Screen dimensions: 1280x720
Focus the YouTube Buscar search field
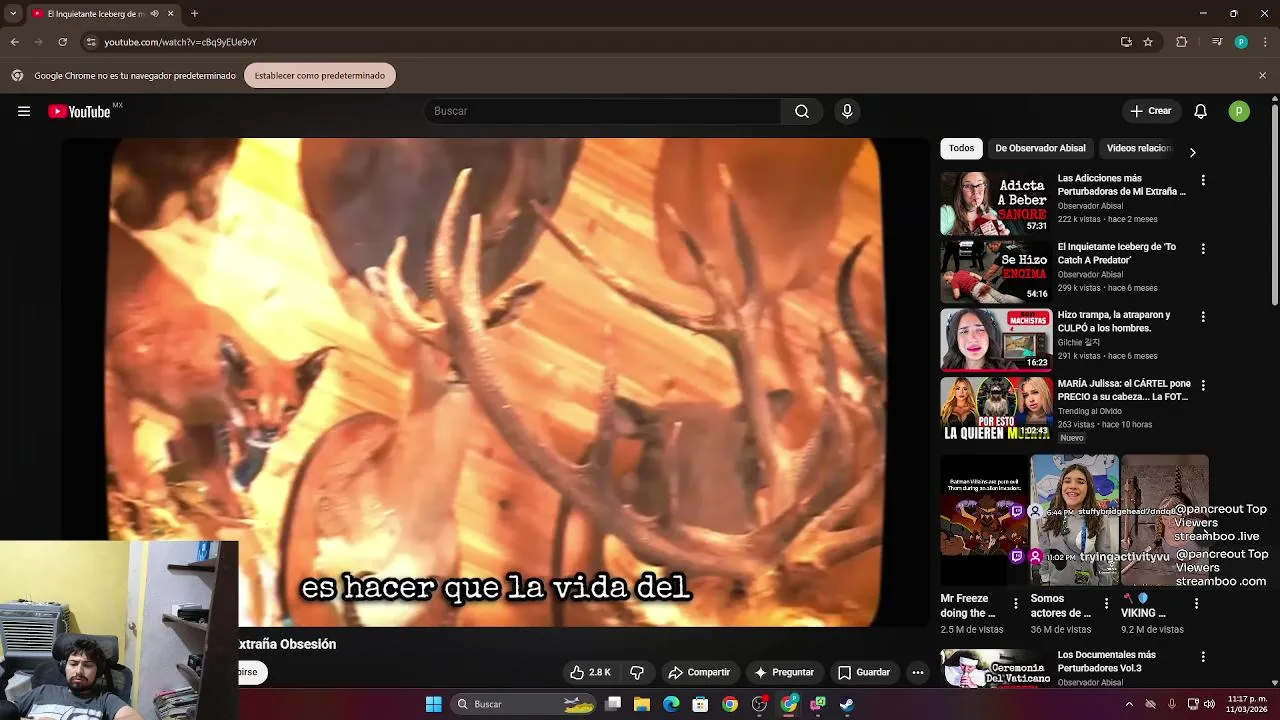click(x=603, y=111)
